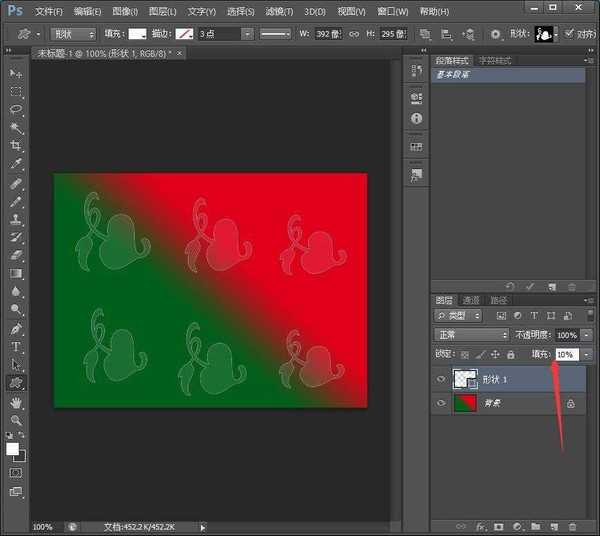Select the Zoom magnifier tool
The height and width of the screenshot is (536, 600).
(16, 421)
